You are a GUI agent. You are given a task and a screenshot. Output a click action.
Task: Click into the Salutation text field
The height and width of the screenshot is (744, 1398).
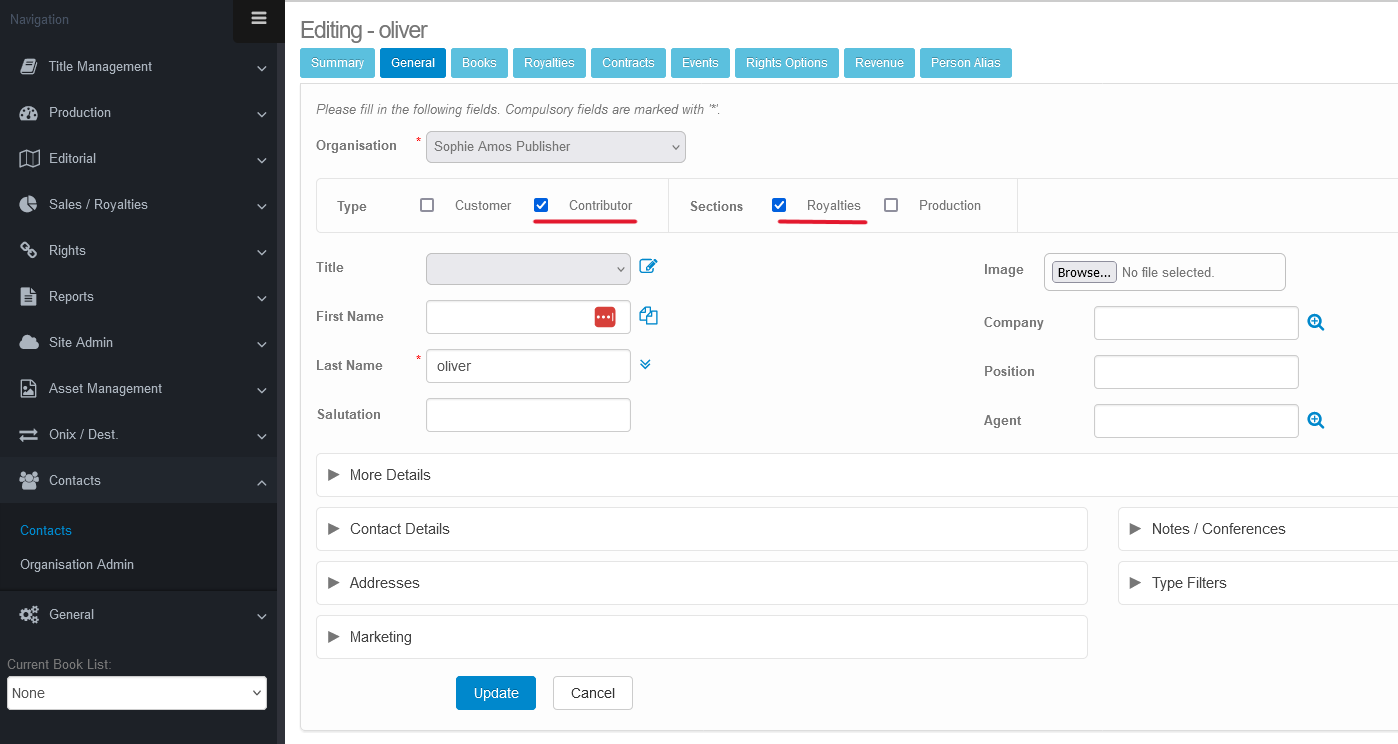[528, 415]
